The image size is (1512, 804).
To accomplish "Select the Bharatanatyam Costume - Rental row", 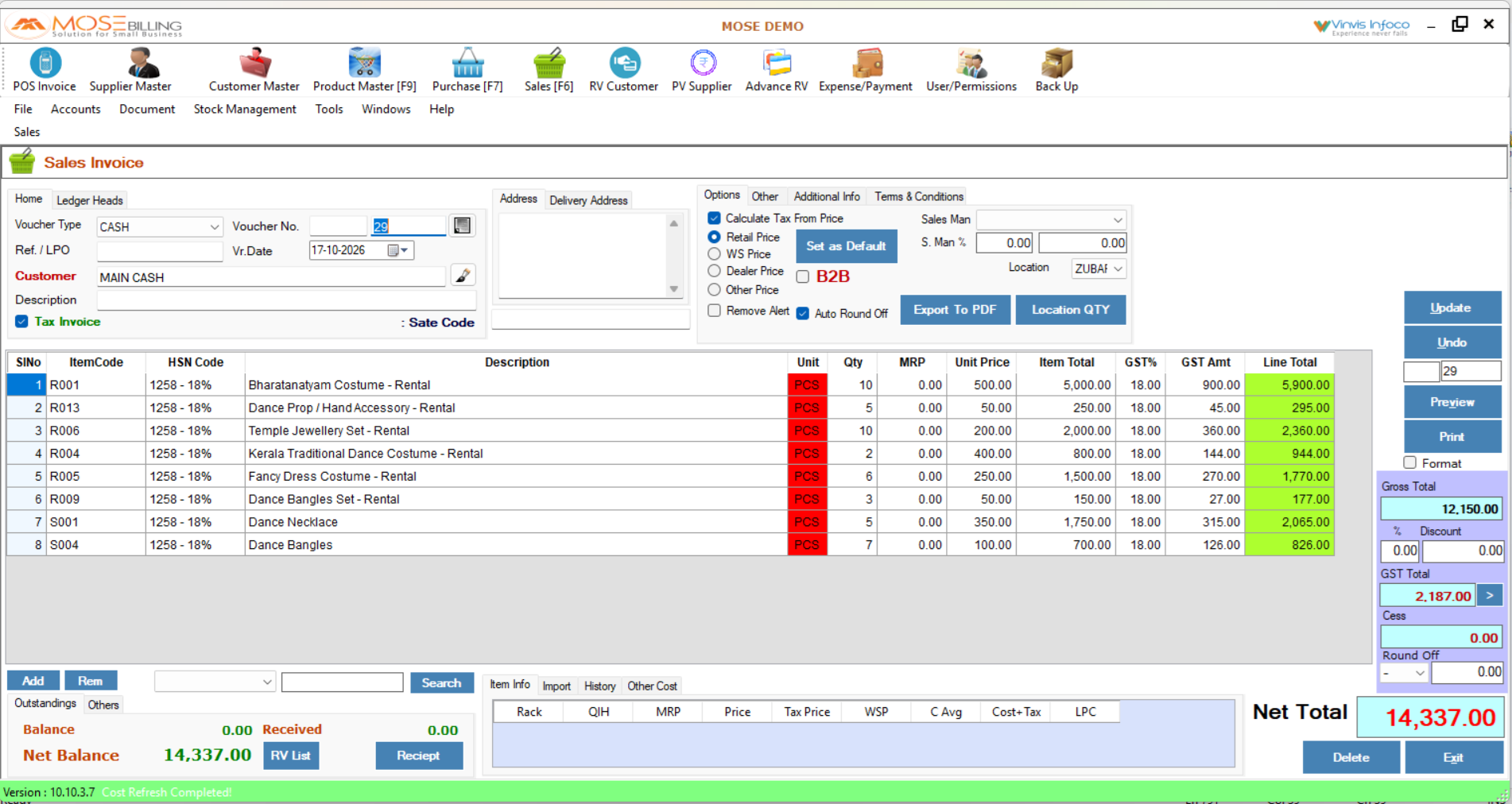I will click(670, 385).
